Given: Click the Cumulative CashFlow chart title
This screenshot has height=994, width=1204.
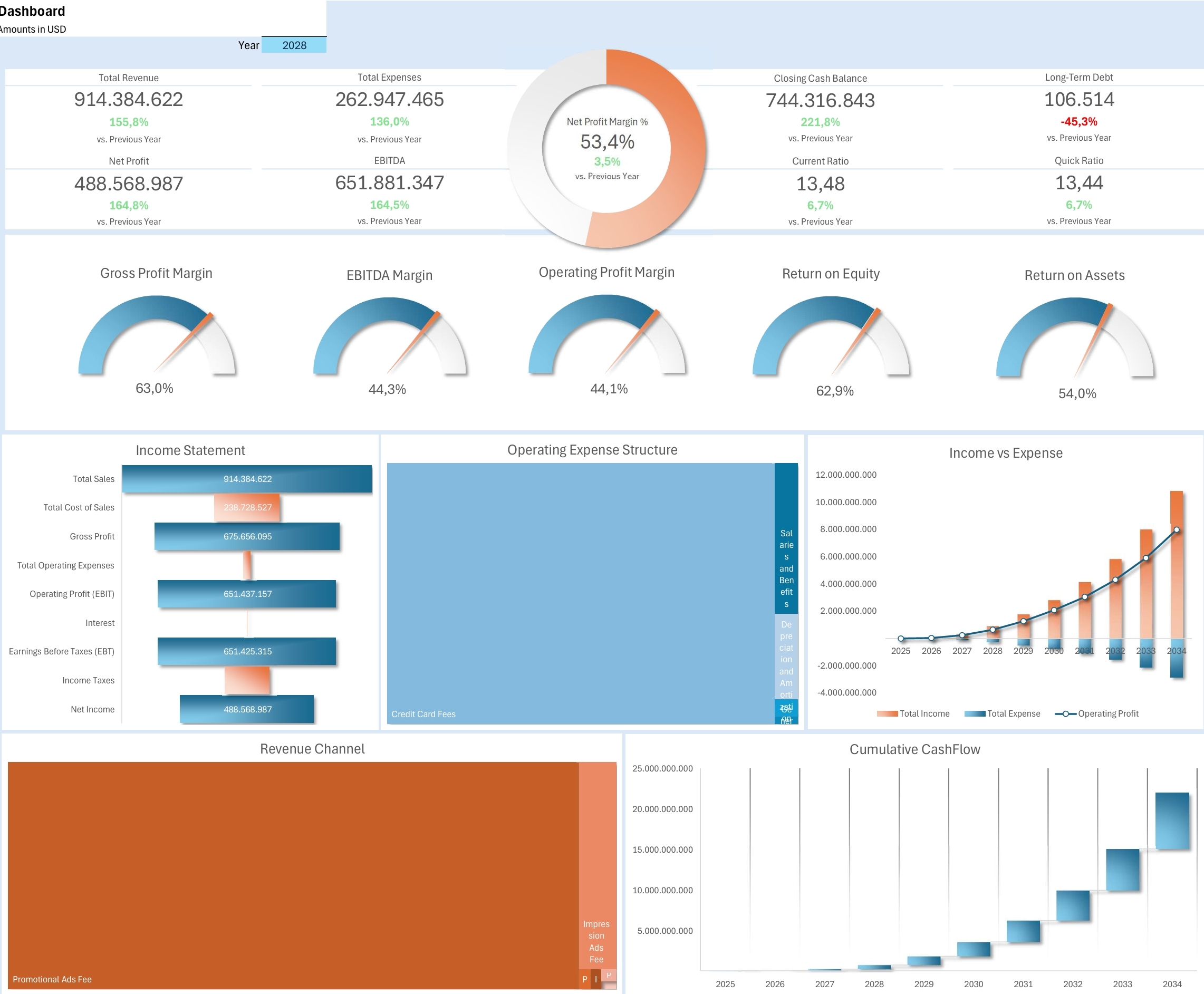Looking at the screenshot, I should (x=915, y=749).
